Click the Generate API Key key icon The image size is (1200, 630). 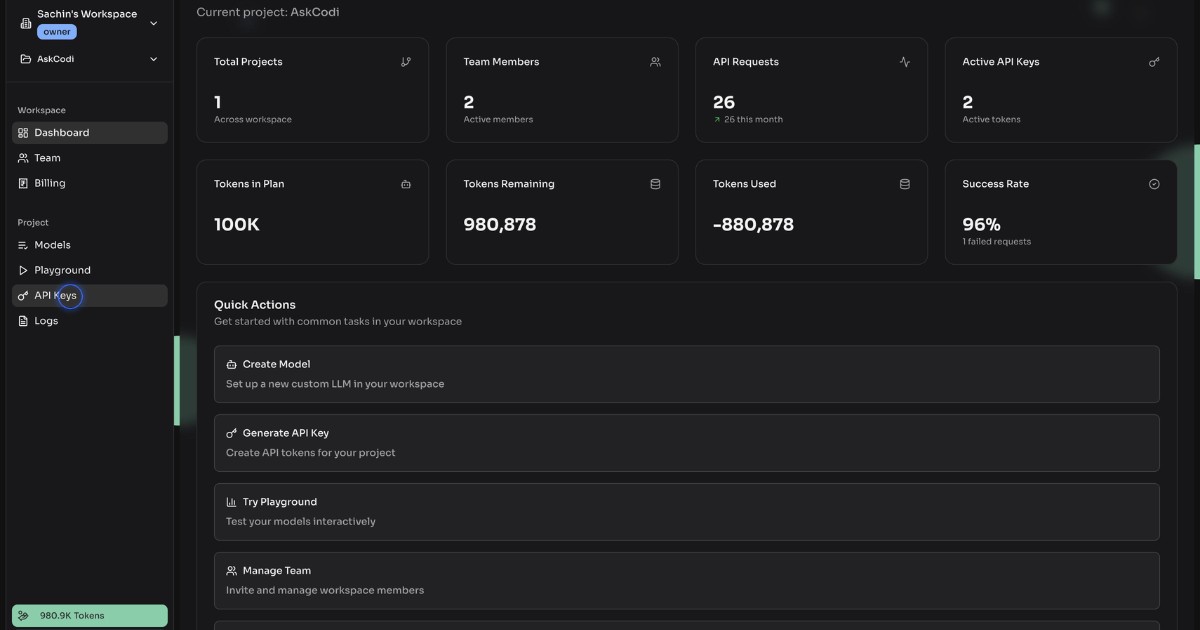[232, 434]
